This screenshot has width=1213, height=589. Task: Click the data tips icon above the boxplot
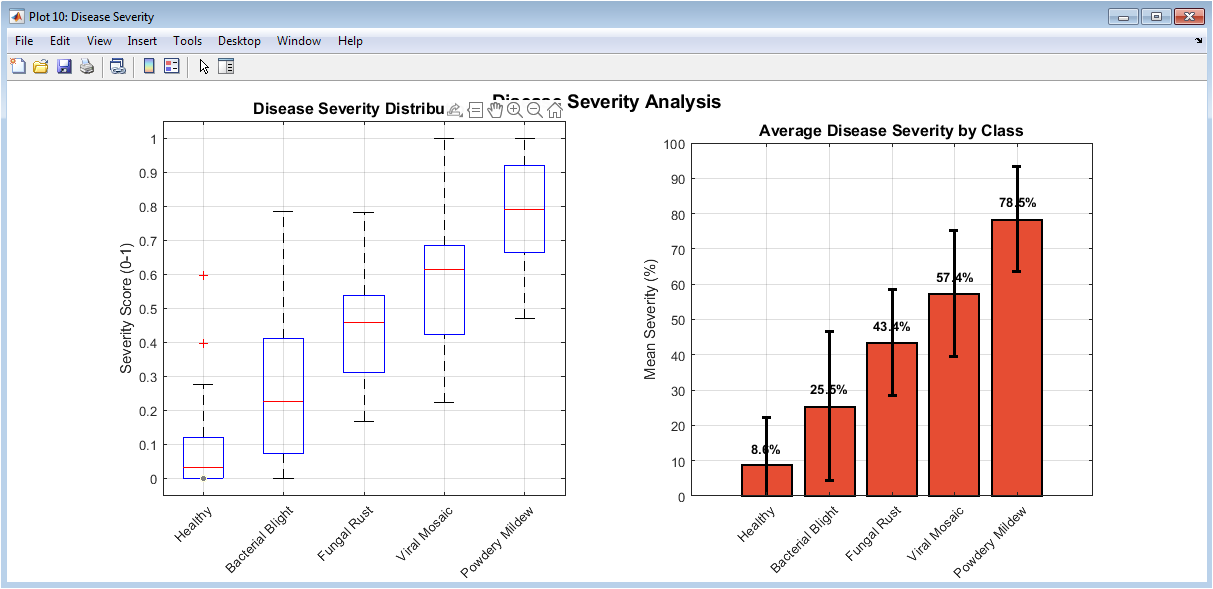coord(476,110)
